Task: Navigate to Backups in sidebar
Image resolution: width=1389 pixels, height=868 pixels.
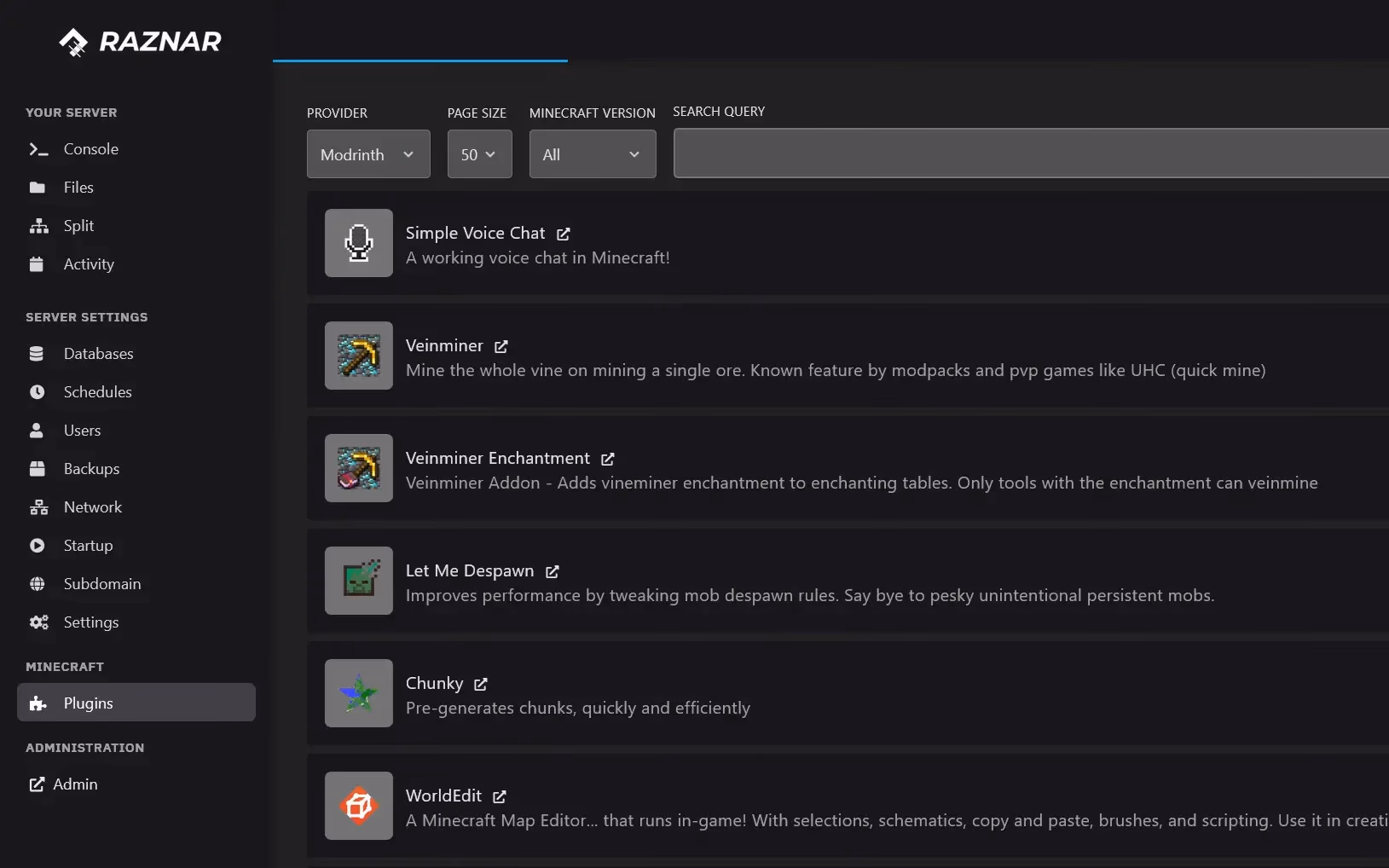Action: pyautogui.click(x=136, y=469)
